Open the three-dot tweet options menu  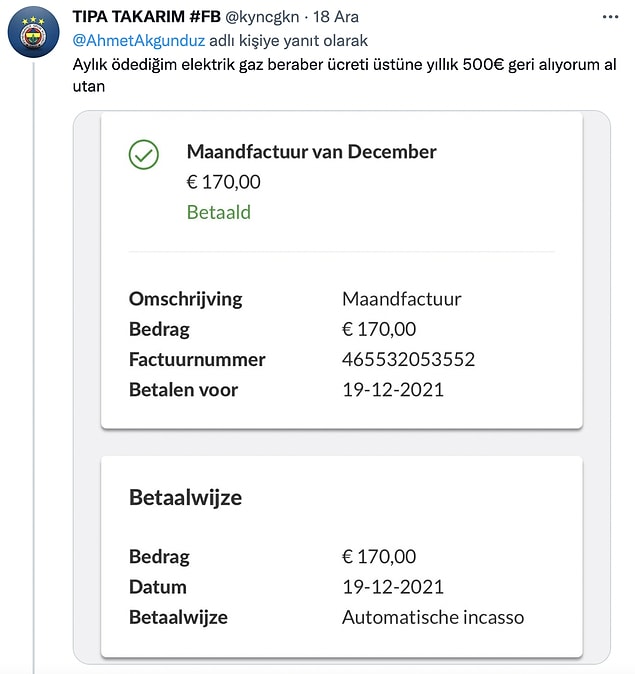[x=610, y=17]
